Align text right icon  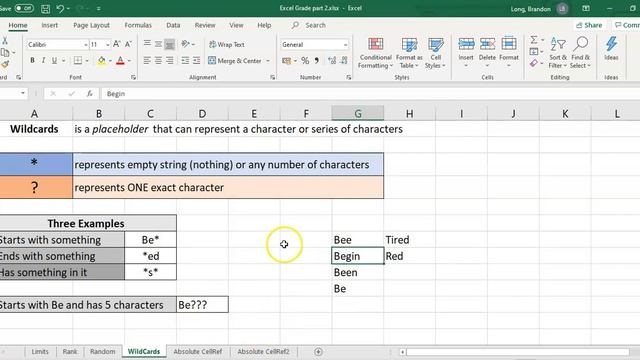pyautogui.click(x=170, y=61)
